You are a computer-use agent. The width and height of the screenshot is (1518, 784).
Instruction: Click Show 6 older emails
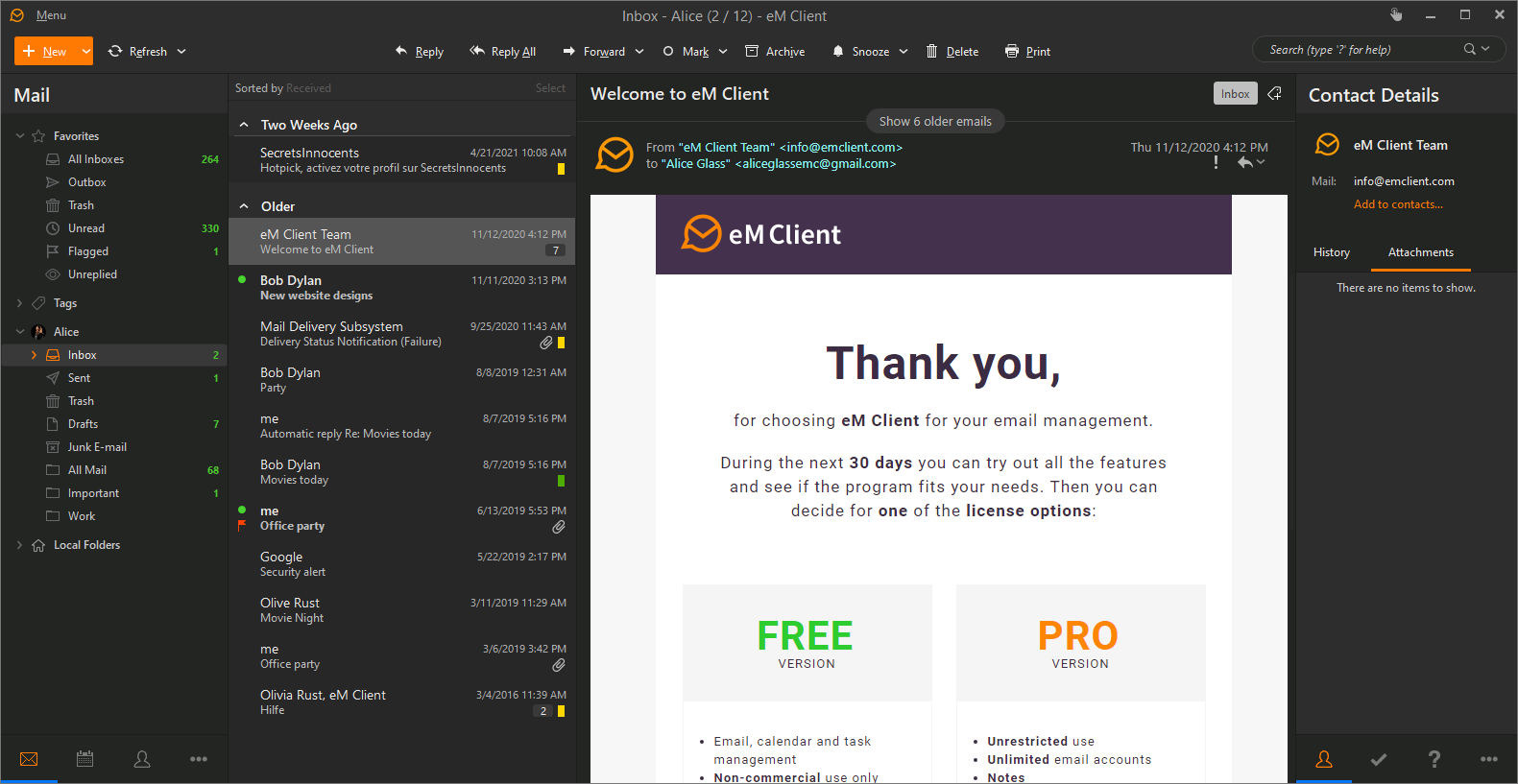935,121
